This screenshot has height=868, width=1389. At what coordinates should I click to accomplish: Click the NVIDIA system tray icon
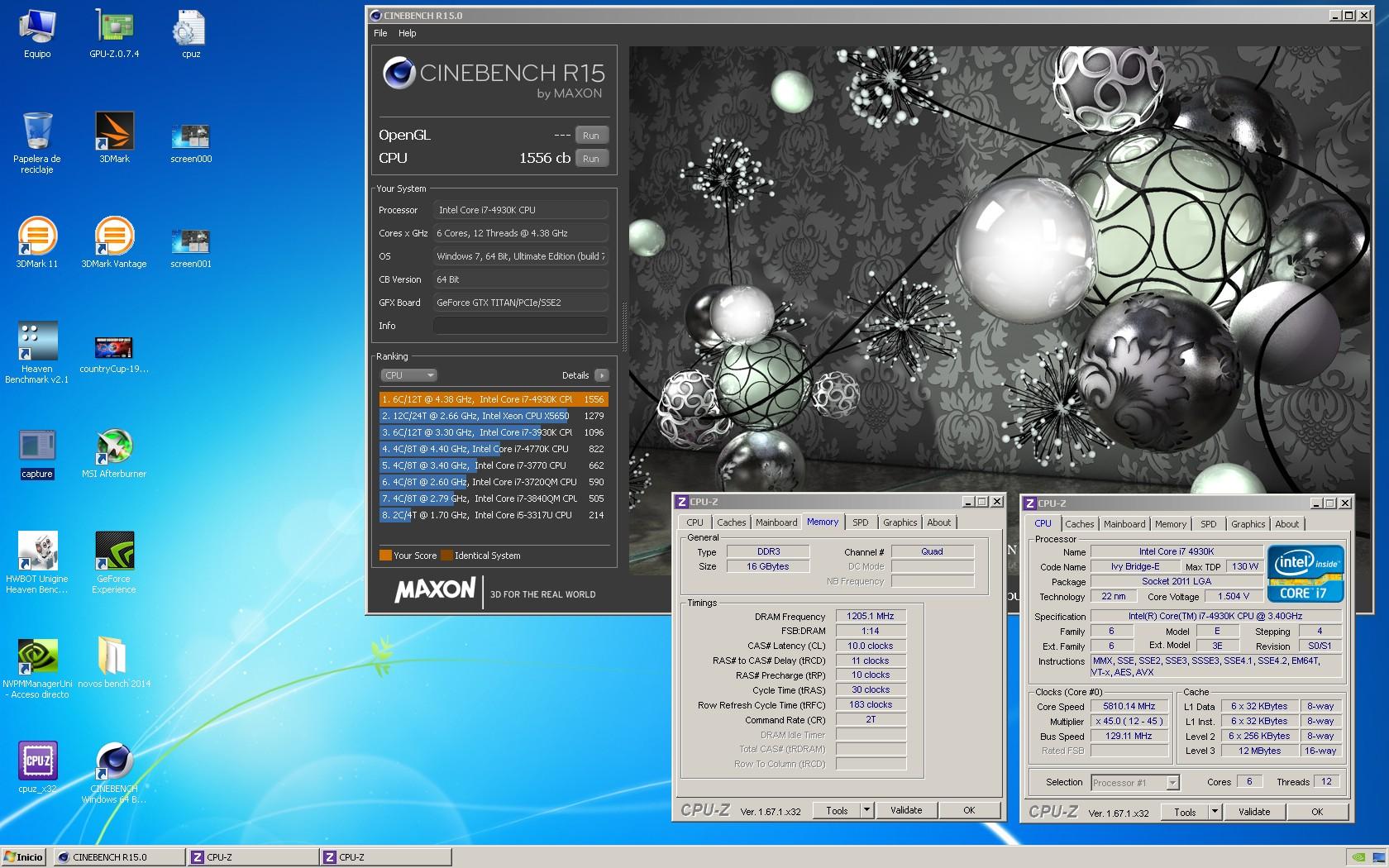point(1357,857)
